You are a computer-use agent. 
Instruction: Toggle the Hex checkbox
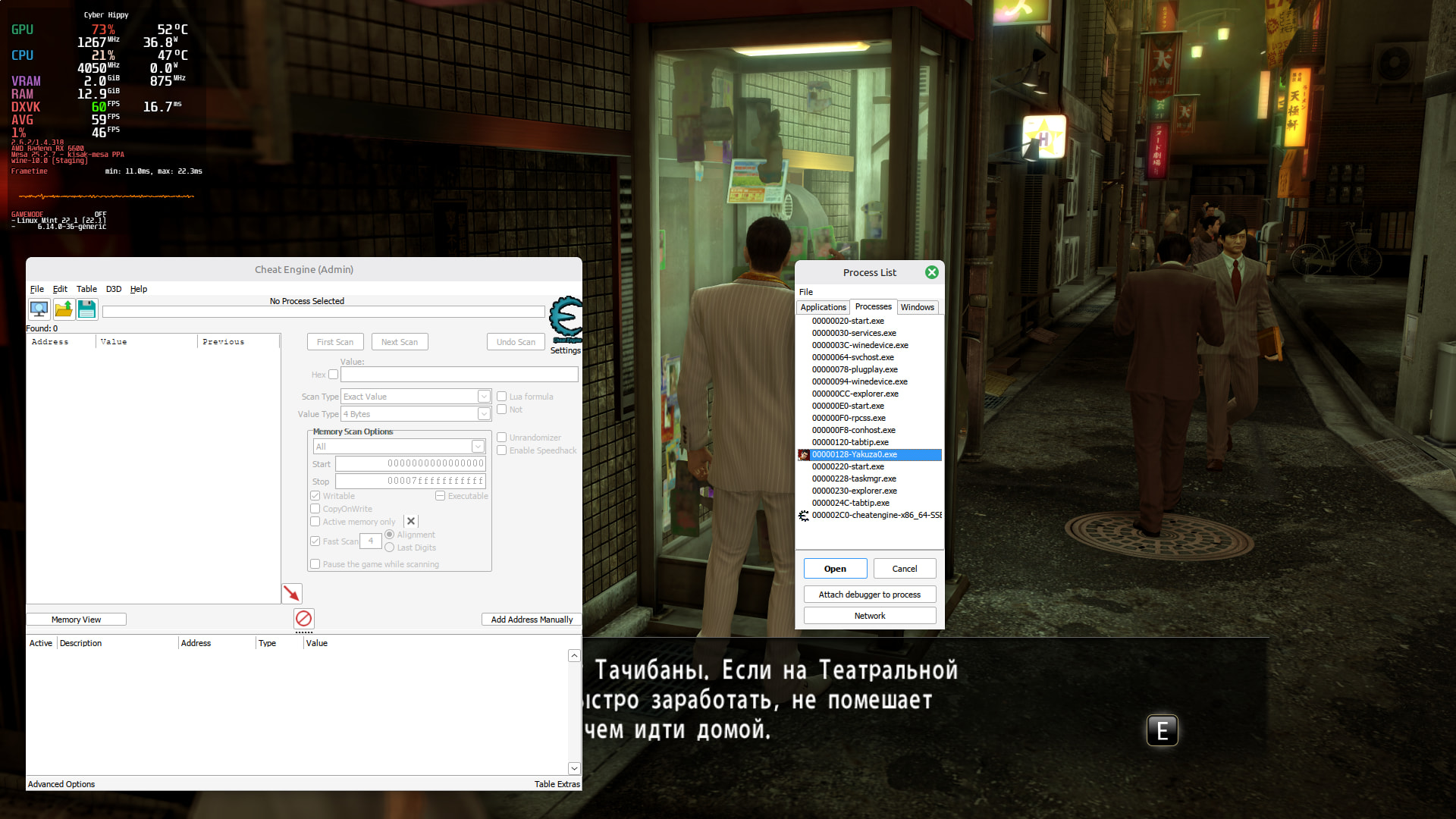pyautogui.click(x=333, y=375)
